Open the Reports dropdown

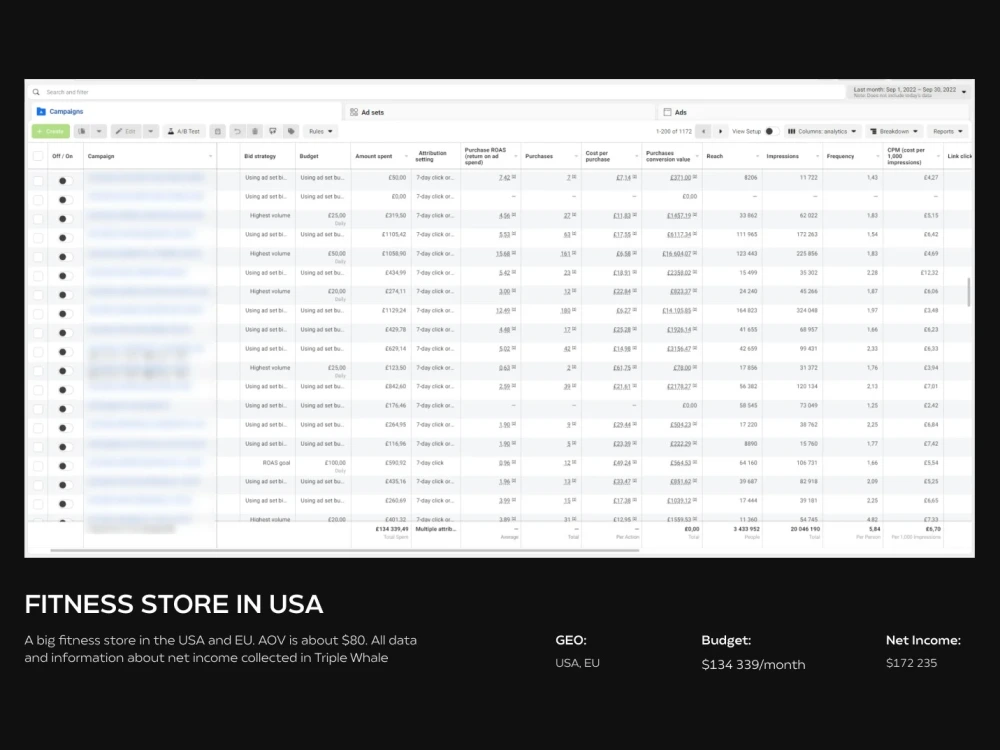point(948,131)
